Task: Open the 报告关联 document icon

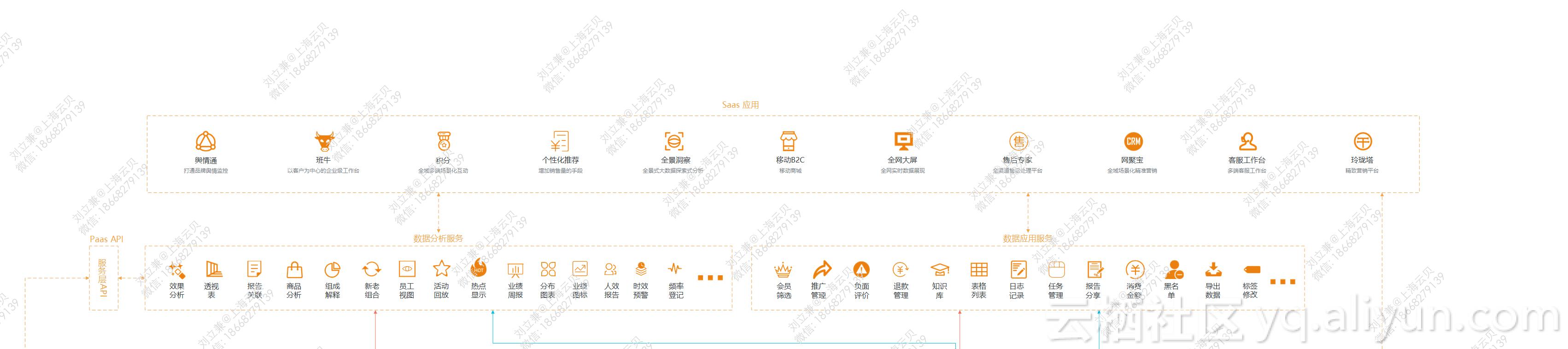Action: coord(254,269)
